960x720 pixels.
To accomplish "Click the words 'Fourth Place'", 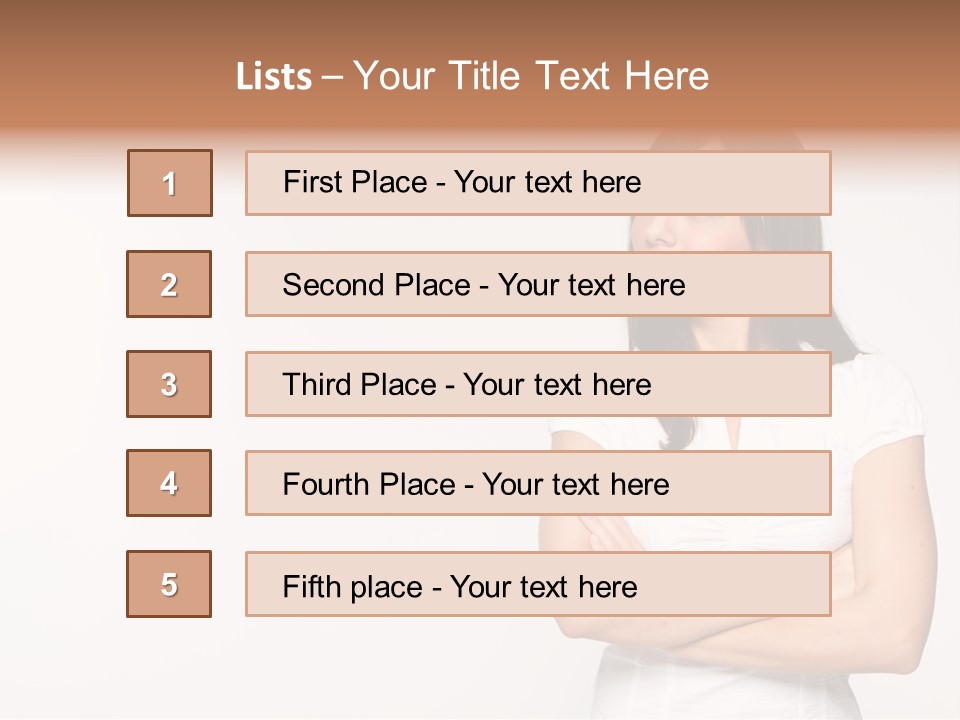I will click(369, 484).
